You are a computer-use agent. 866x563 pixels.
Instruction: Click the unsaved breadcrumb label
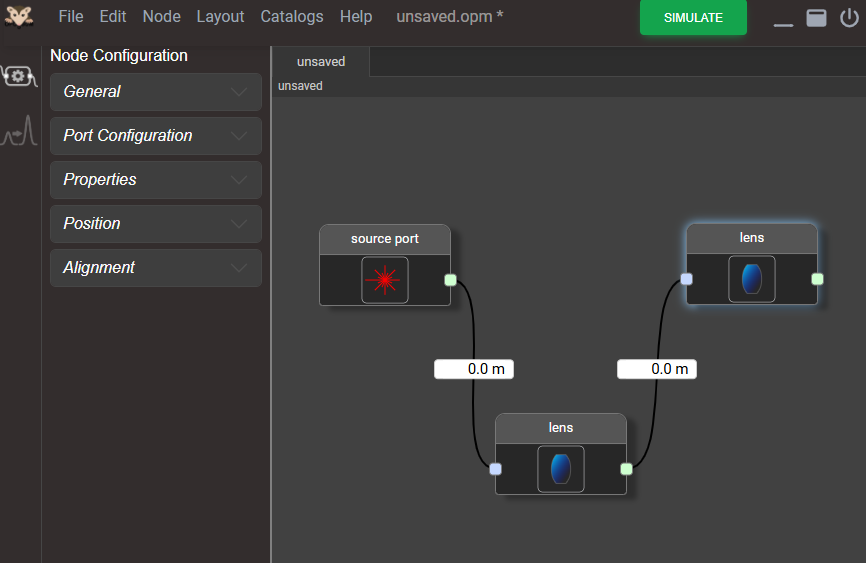coord(300,86)
